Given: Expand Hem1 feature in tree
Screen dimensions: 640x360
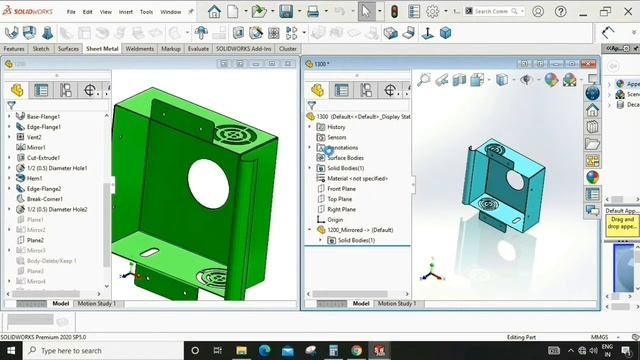Looking at the screenshot, I should [x=9, y=178].
